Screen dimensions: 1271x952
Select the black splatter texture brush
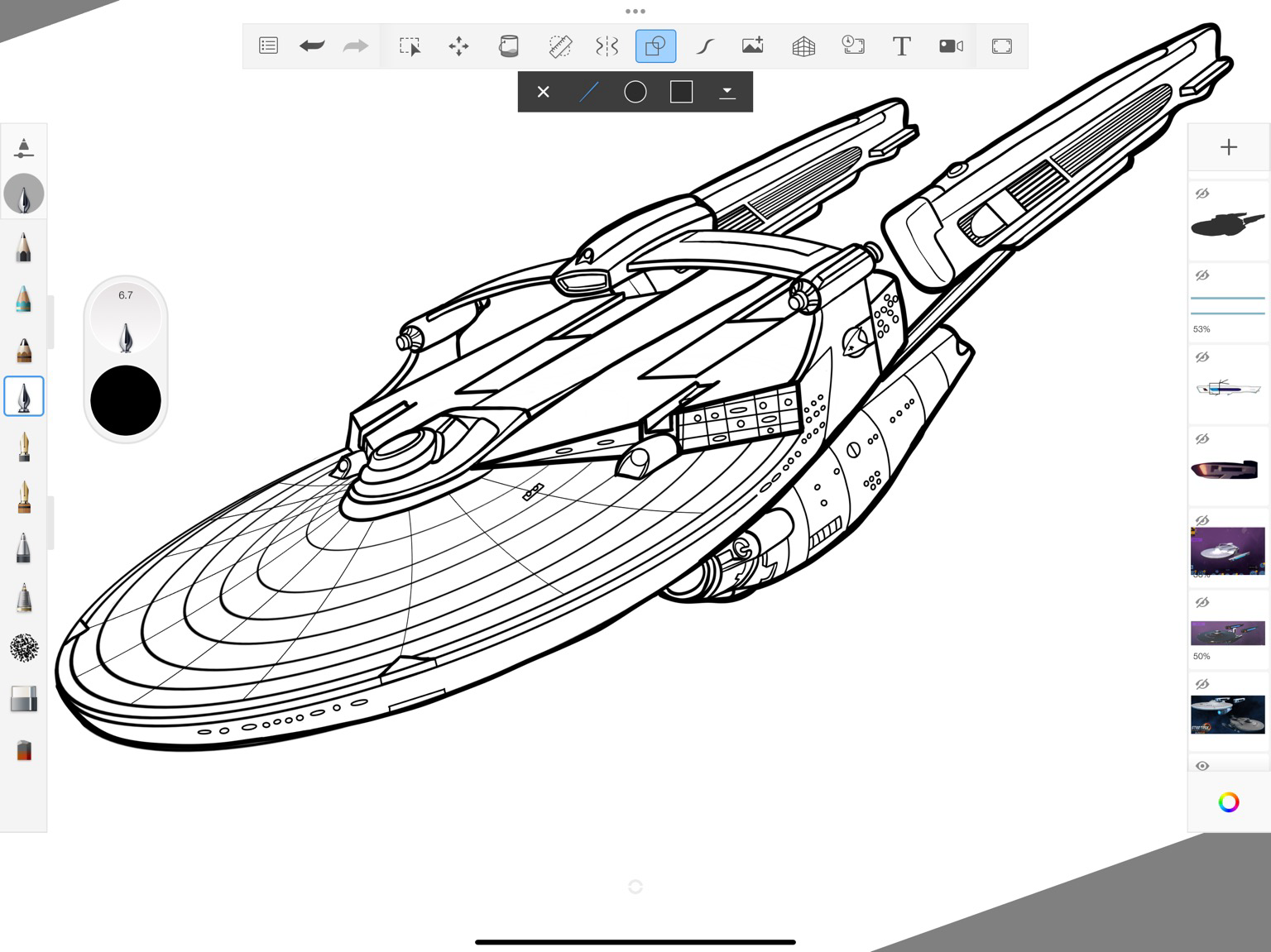click(x=24, y=648)
